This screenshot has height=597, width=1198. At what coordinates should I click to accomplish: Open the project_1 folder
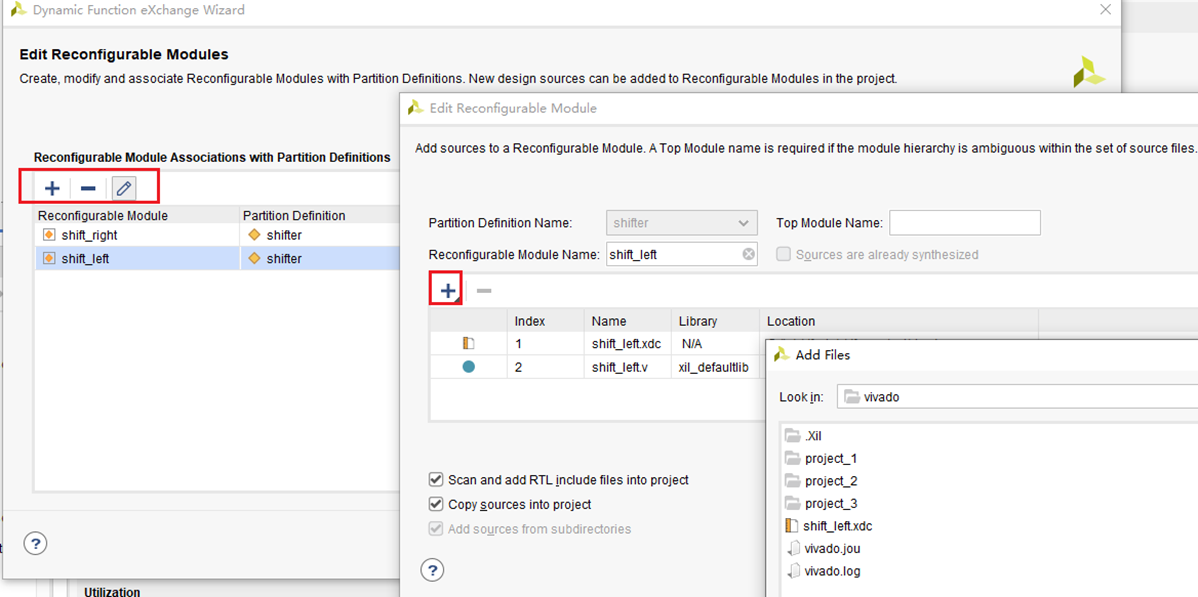[x=831, y=459]
